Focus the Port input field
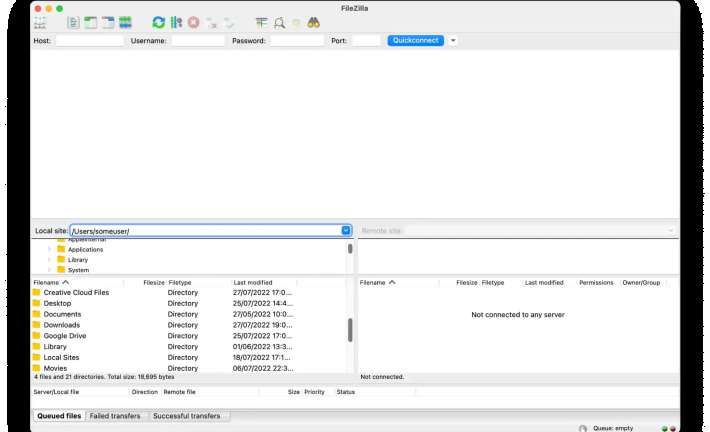The width and height of the screenshot is (710, 432). click(365, 41)
